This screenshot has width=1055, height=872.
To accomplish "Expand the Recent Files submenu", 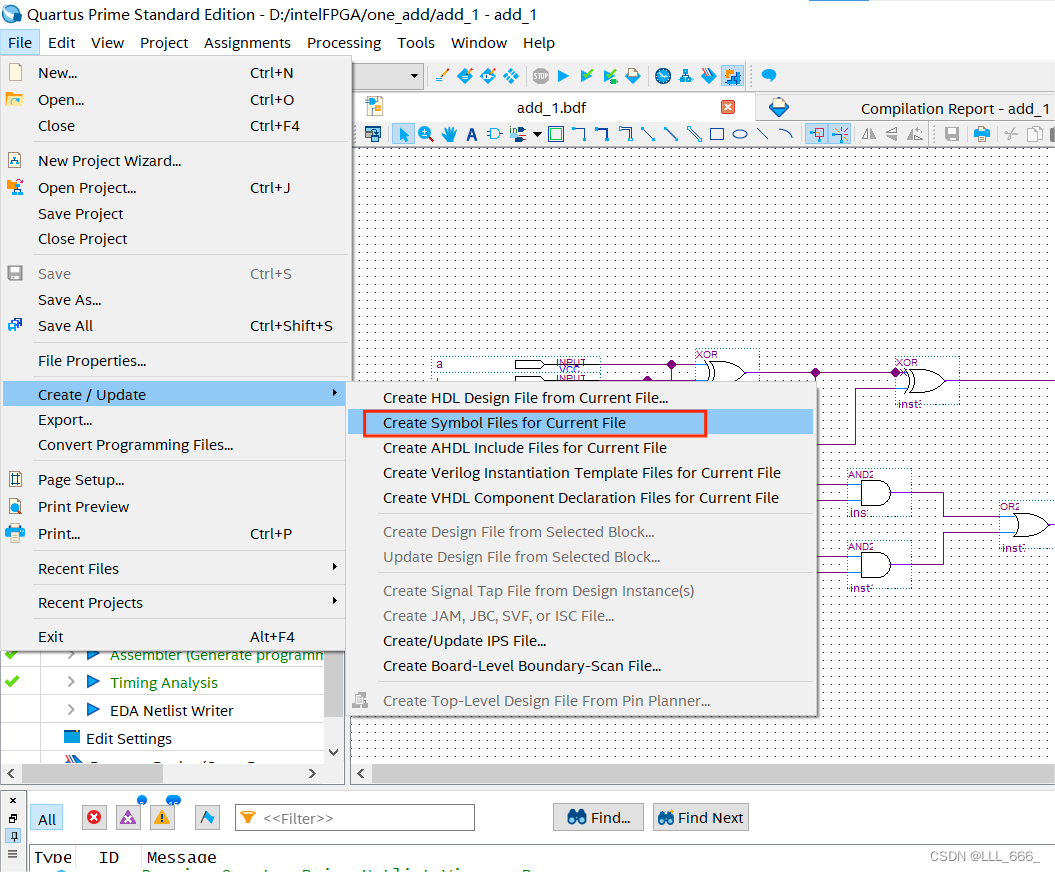I will (175, 569).
